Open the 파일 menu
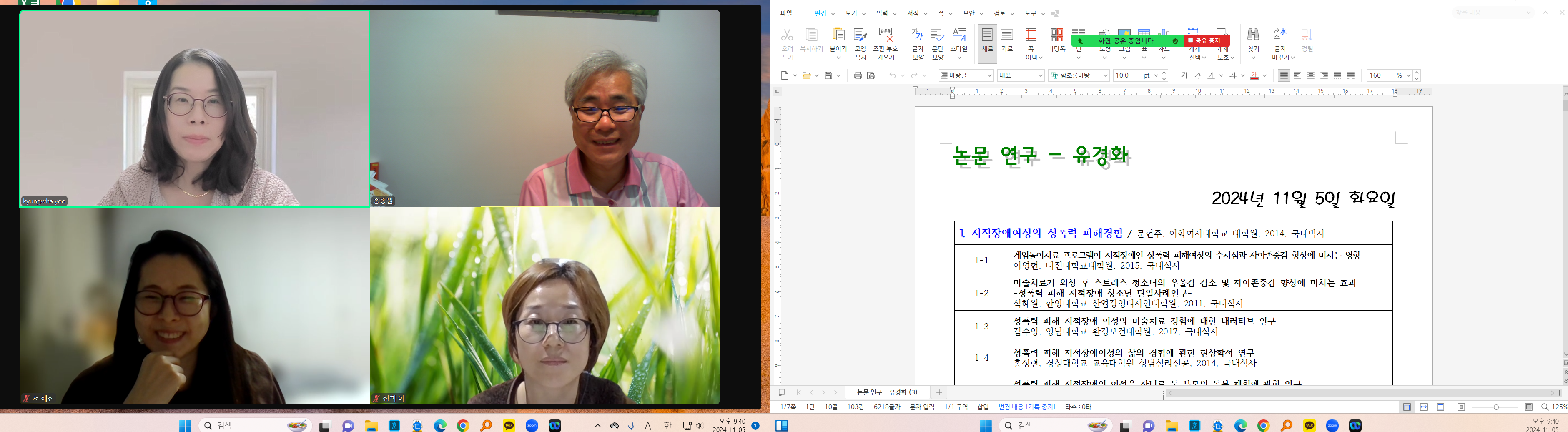This screenshot has width=1568, height=432. point(786,13)
